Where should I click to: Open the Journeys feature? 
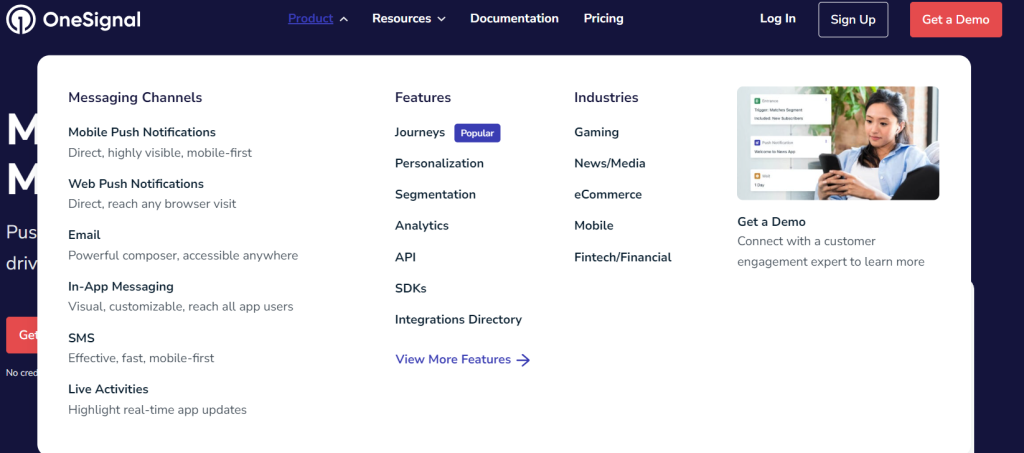pyautogui.click(x=419, y=132)
